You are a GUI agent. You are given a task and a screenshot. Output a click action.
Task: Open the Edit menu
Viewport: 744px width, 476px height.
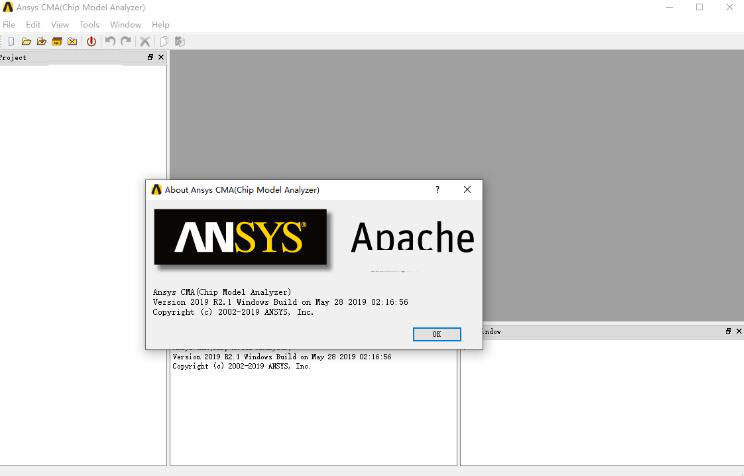(x=33, y=25)
